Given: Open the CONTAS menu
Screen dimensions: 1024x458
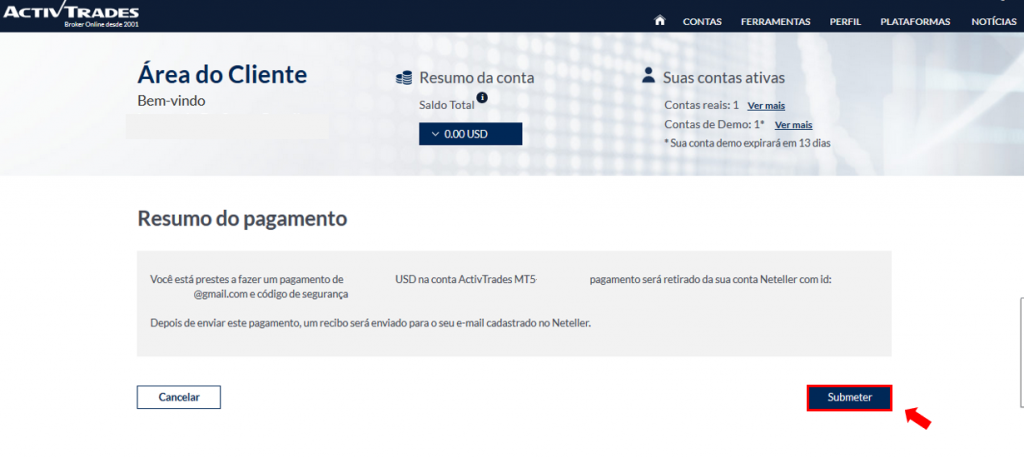Looking at the screenshot, I should pos(702,22).
